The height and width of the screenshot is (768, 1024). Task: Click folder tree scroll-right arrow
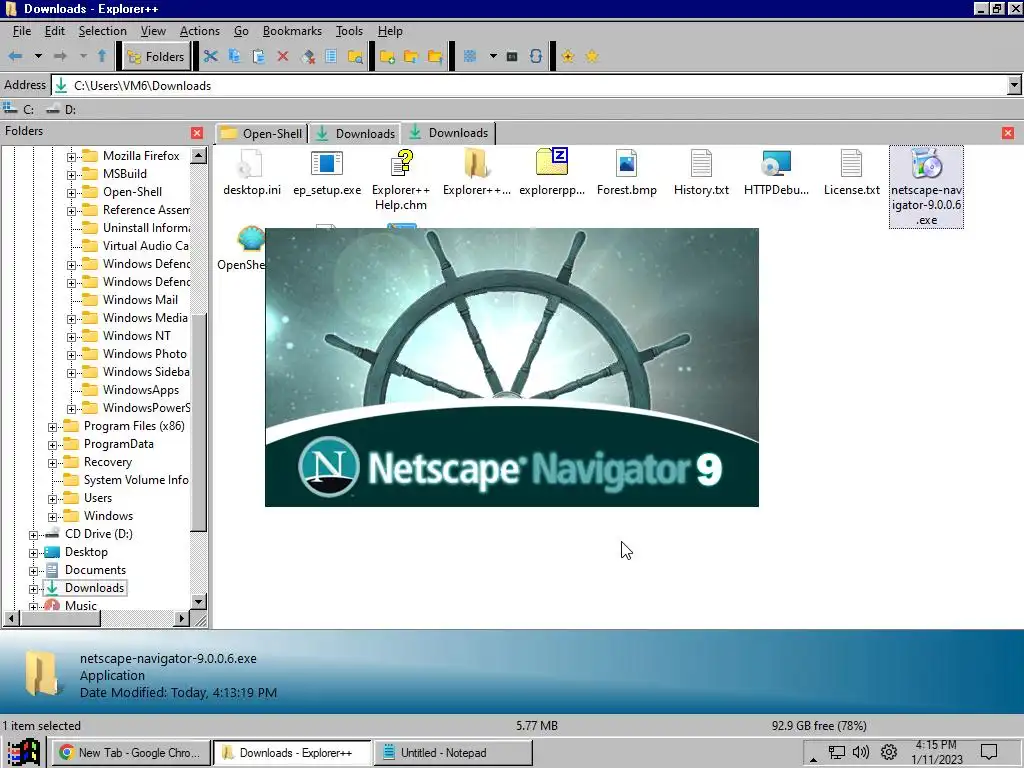pos(182,618)
